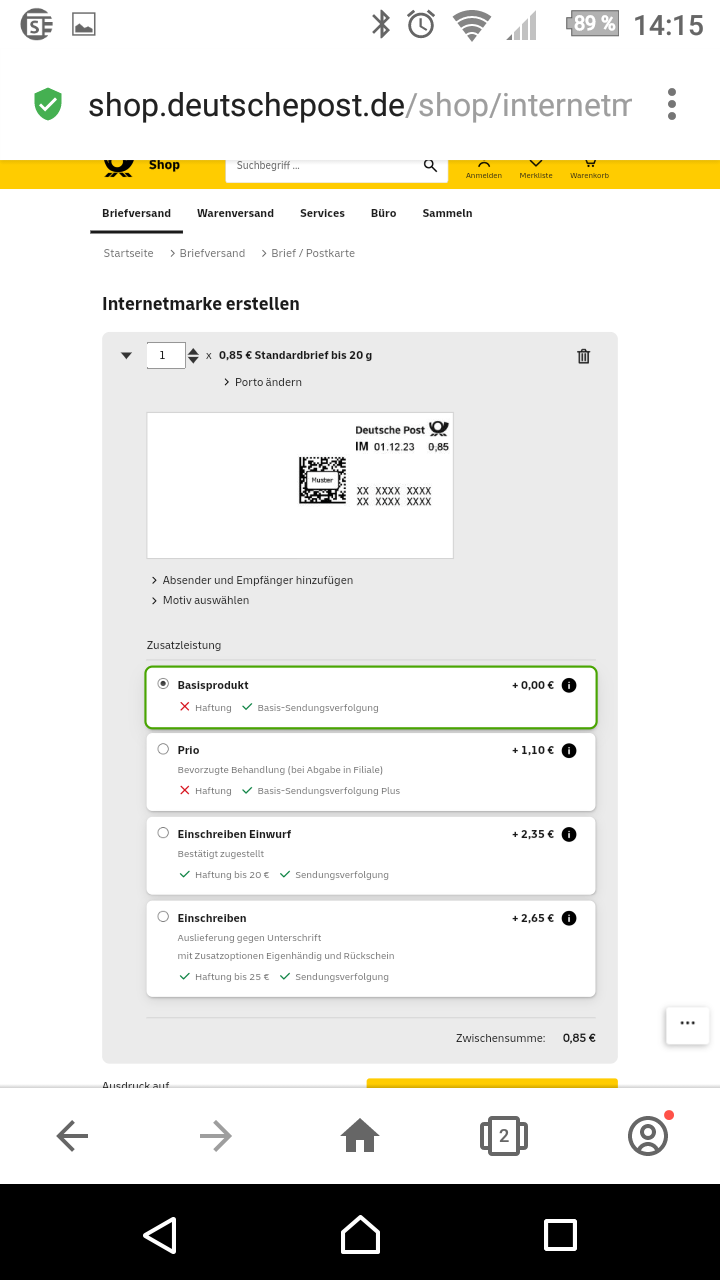Image resolution: width=720 pixels, height=1280 pixels.
Task: Expand Absender und Empfänger hinzufügen
Action: [252, 580]
